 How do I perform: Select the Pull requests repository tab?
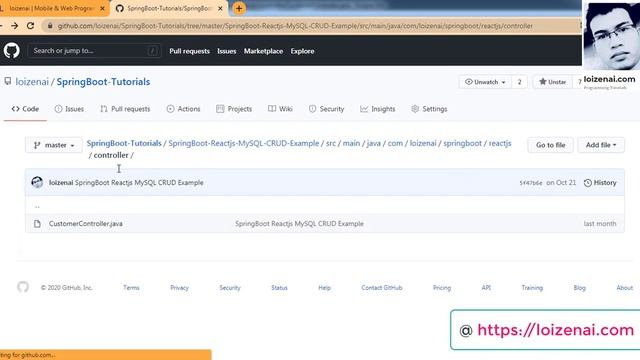click(125, 109)
